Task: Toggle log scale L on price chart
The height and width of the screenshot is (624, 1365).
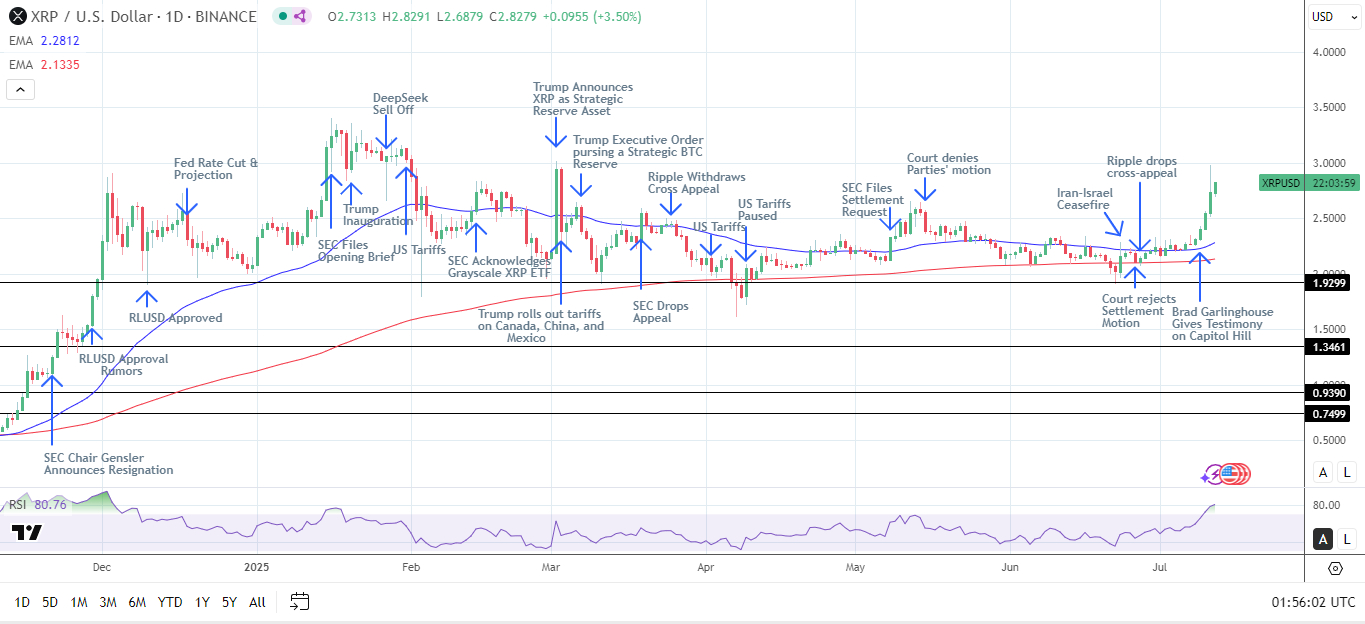Action: tap(1347, 472)
